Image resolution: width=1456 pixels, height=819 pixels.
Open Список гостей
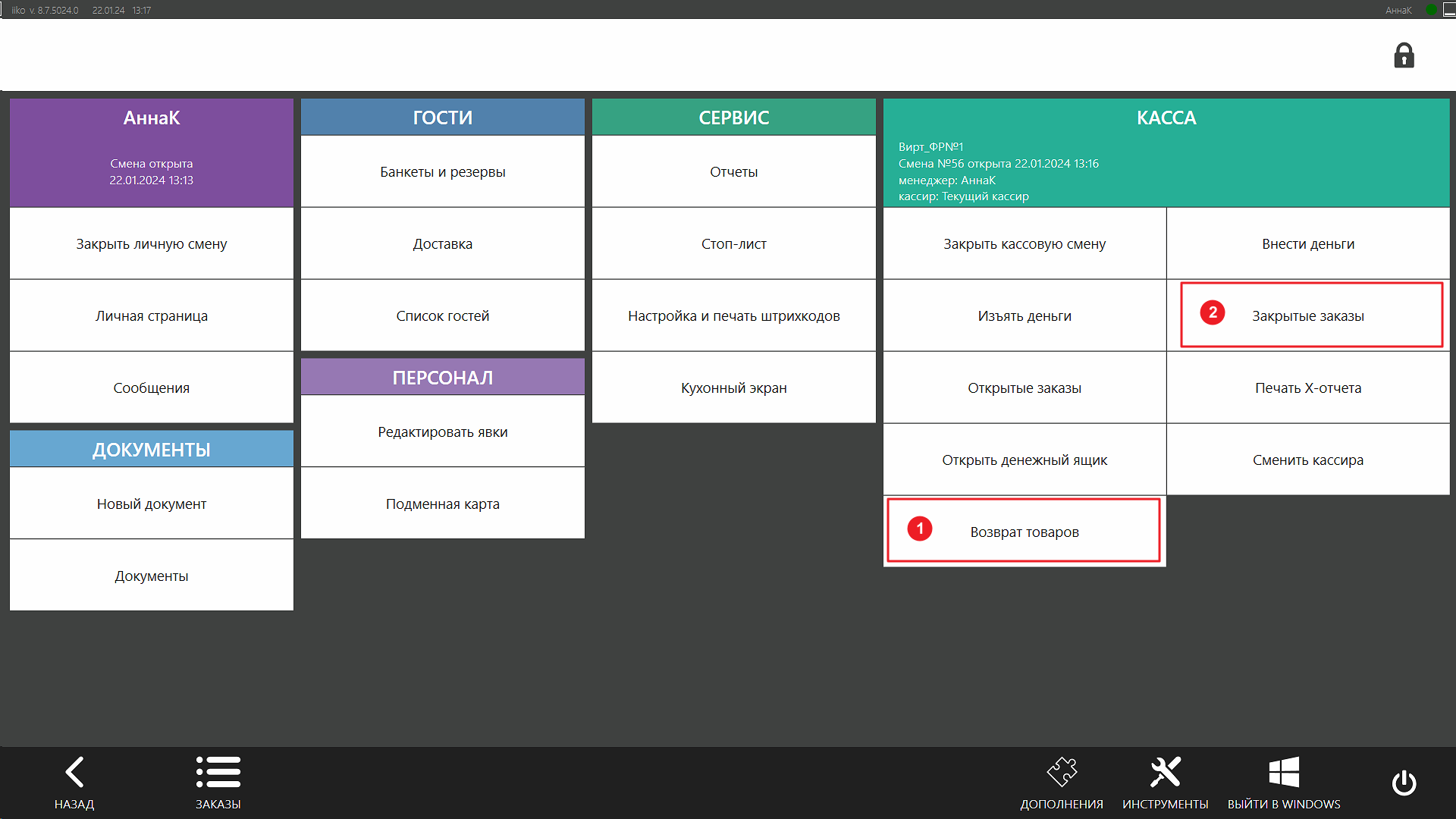click(x=443, y=315)
